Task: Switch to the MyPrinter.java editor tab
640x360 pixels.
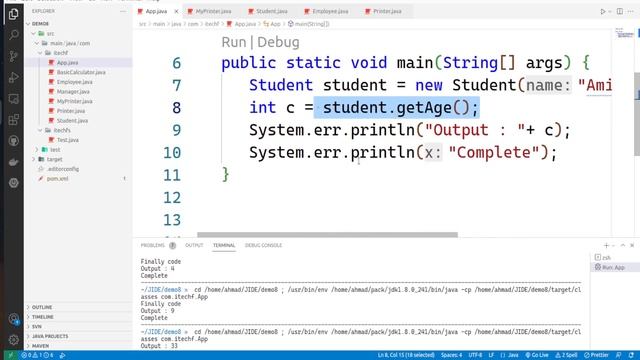Action: click(213, 11)
